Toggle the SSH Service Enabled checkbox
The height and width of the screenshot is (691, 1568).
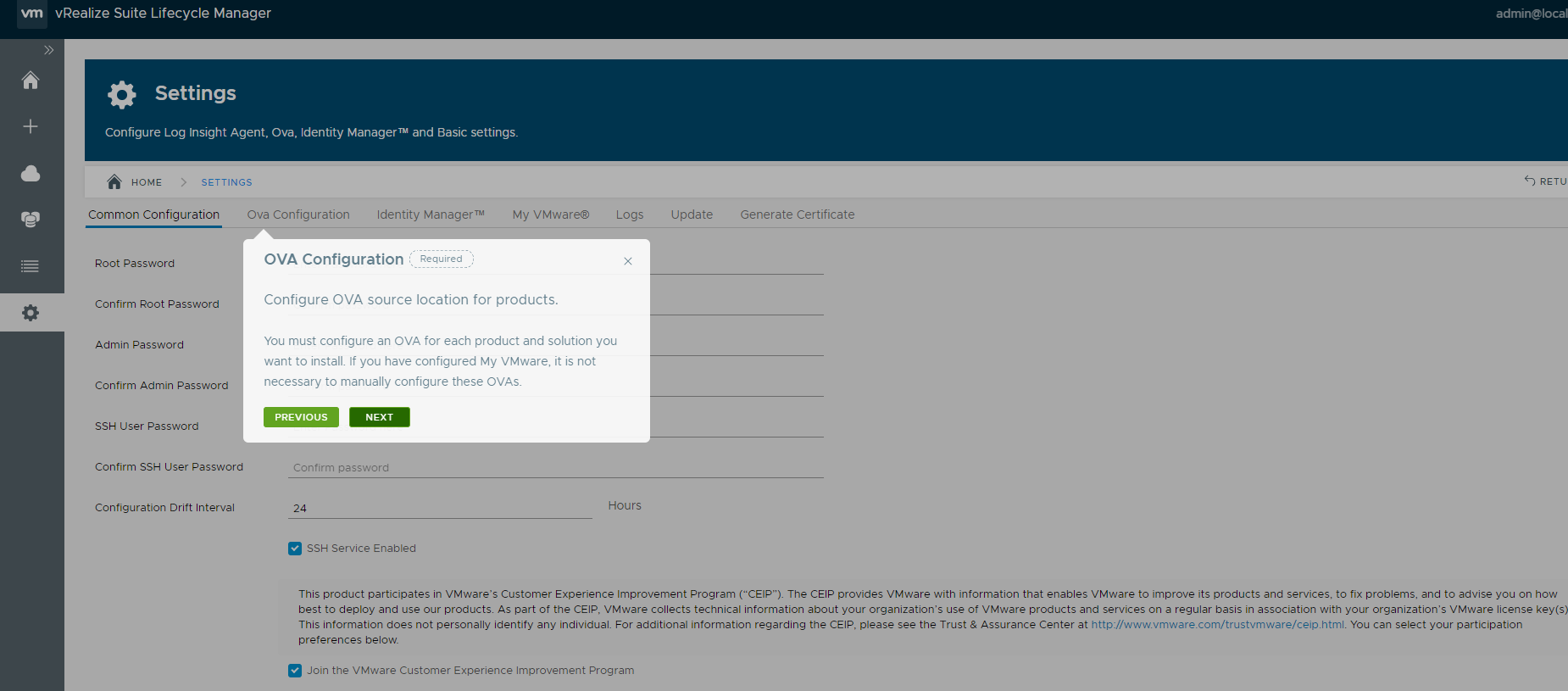[x=295, y=549]
